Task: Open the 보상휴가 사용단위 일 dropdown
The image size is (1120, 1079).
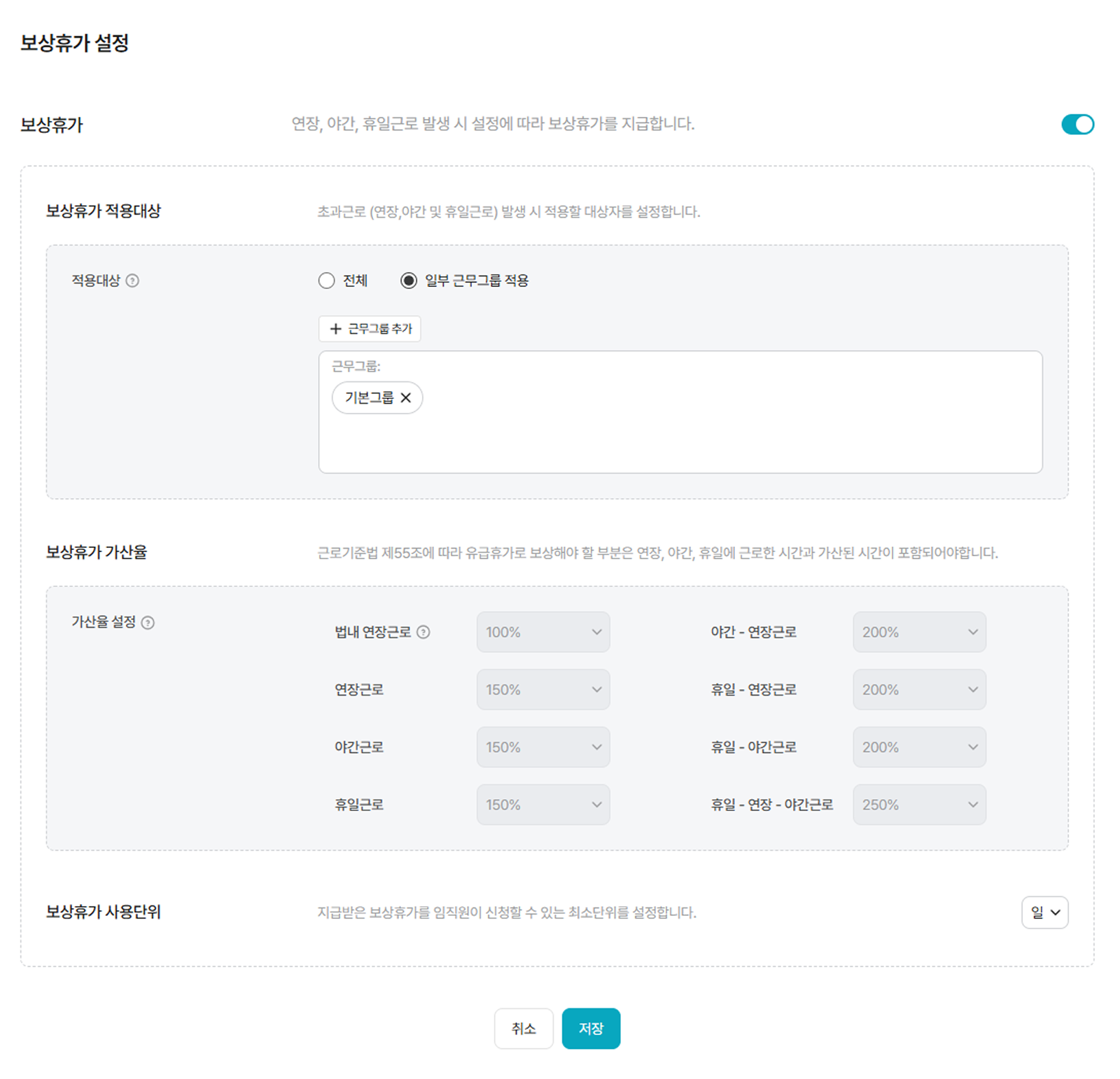Action: coord(1044,912)
